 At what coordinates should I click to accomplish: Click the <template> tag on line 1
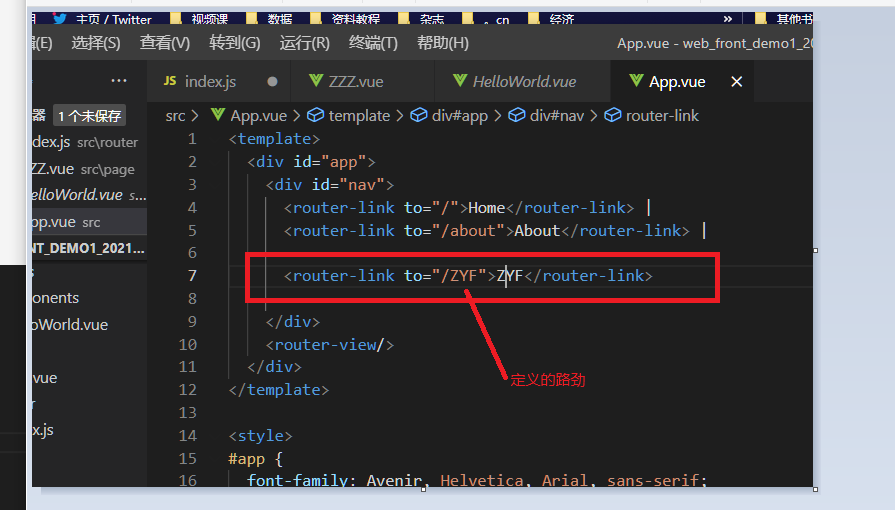[274, 139]
